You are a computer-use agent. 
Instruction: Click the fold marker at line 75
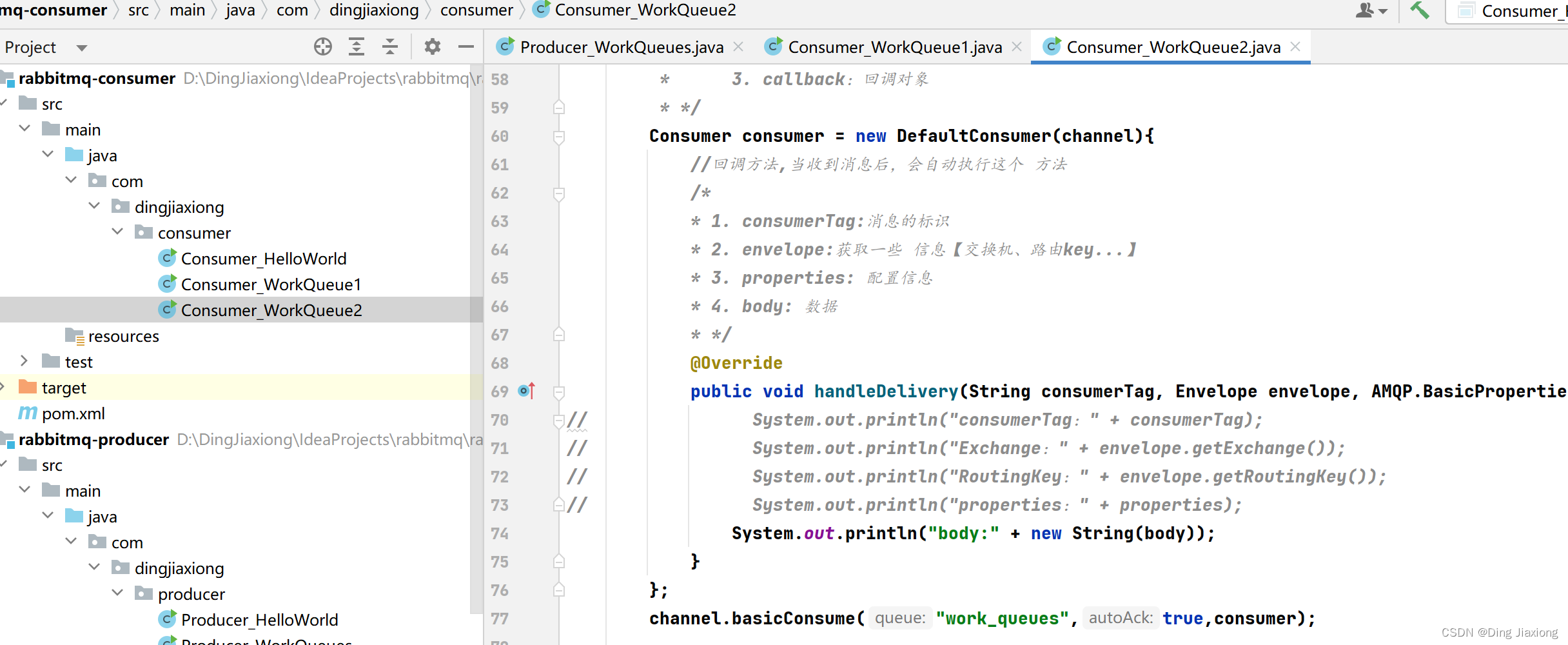click(x=559, y=562)
